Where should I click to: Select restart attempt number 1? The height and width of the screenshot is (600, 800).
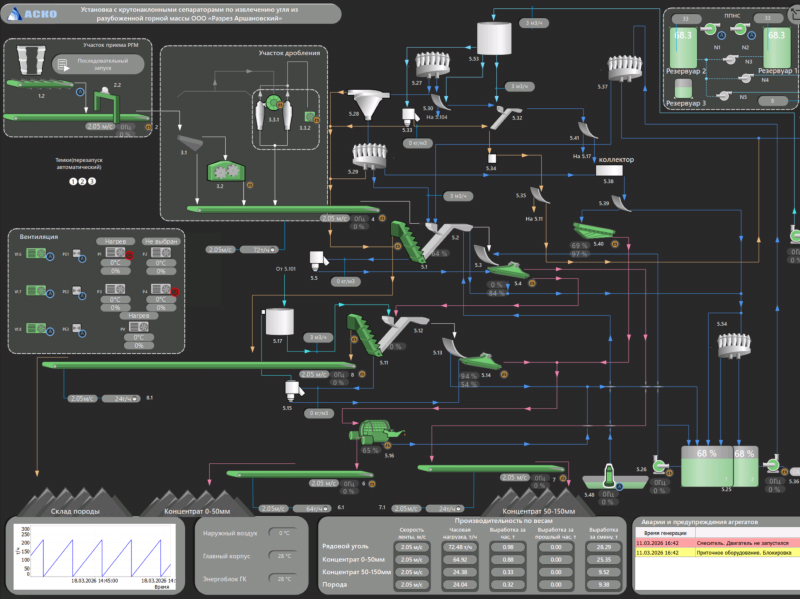[73, 181]
